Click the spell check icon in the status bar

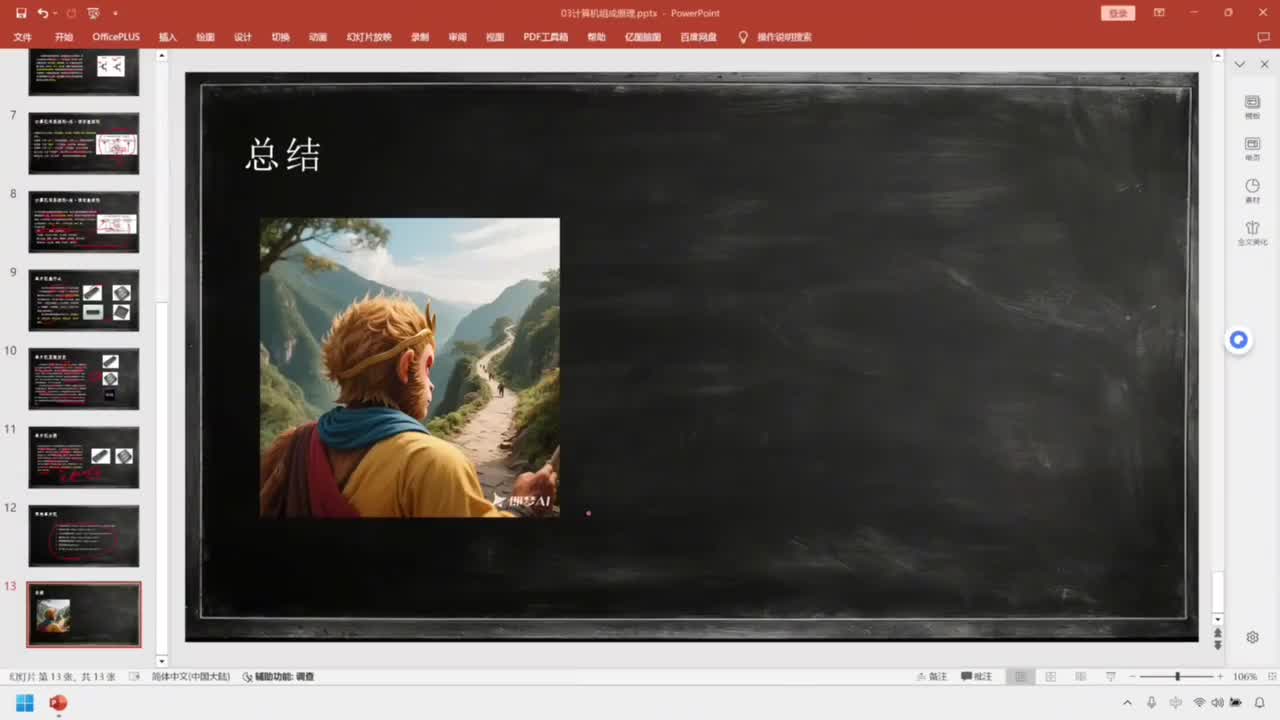[135, 677]
